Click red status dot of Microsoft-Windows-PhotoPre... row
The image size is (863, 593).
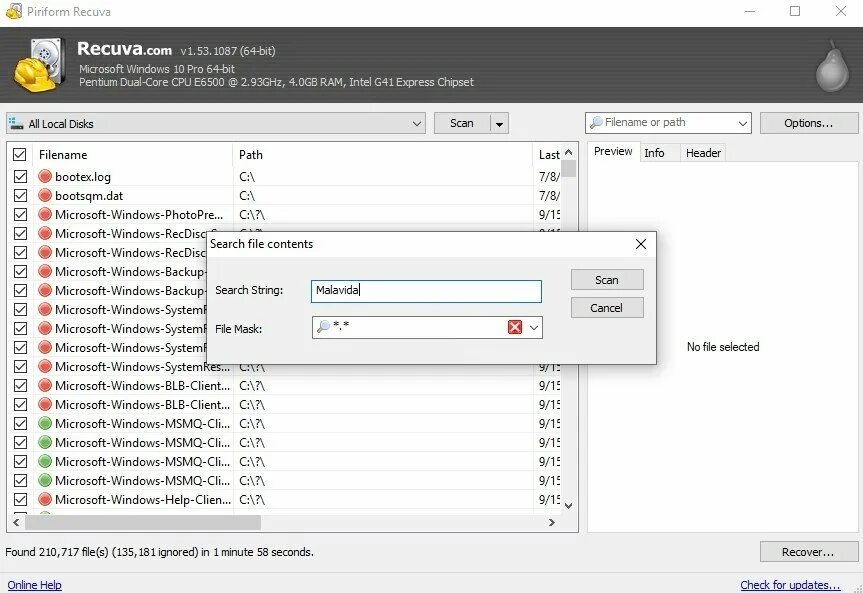click(x=45, y=214)
